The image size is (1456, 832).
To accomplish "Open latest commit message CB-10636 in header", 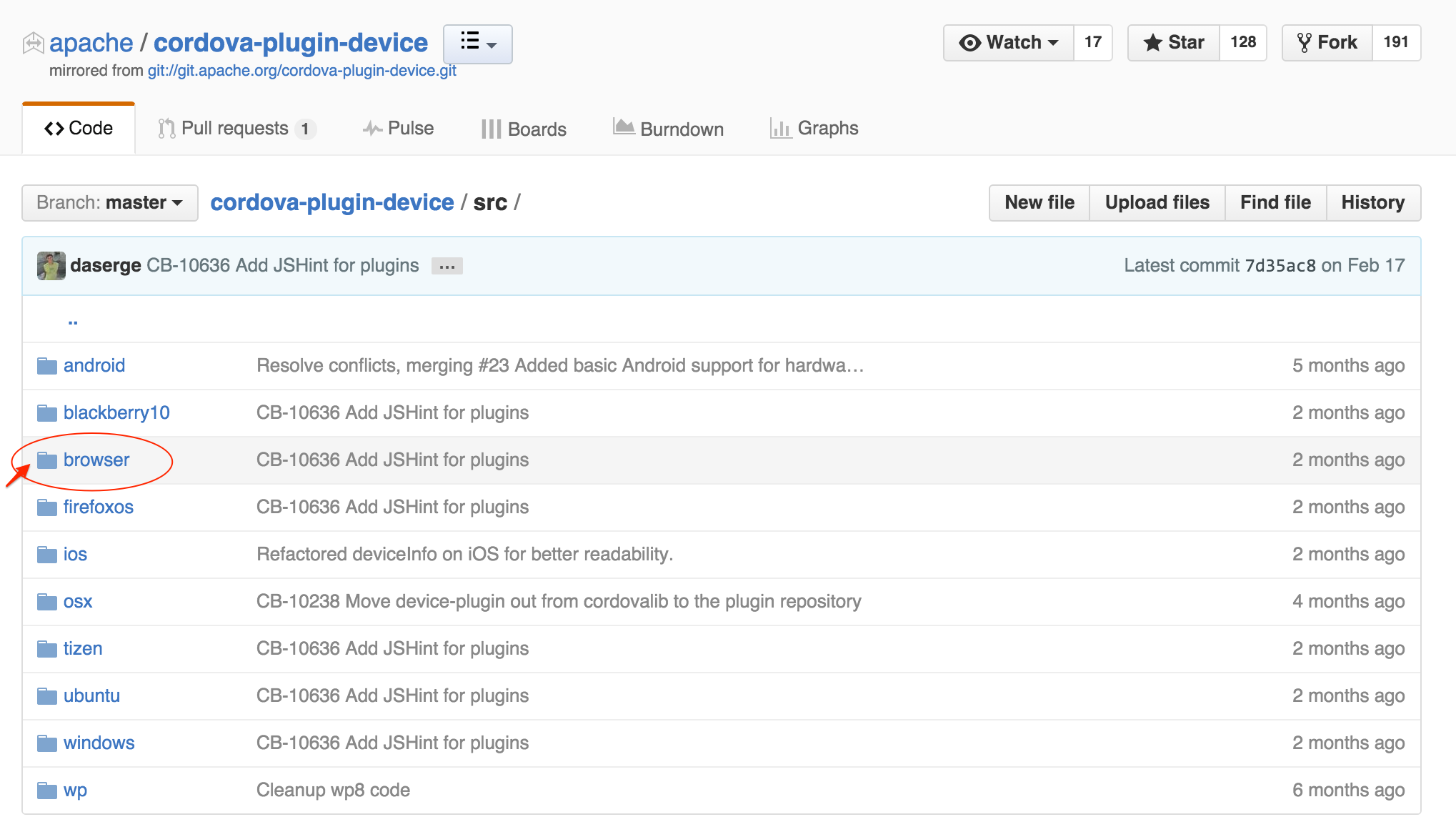I will [x=283, y=266].
